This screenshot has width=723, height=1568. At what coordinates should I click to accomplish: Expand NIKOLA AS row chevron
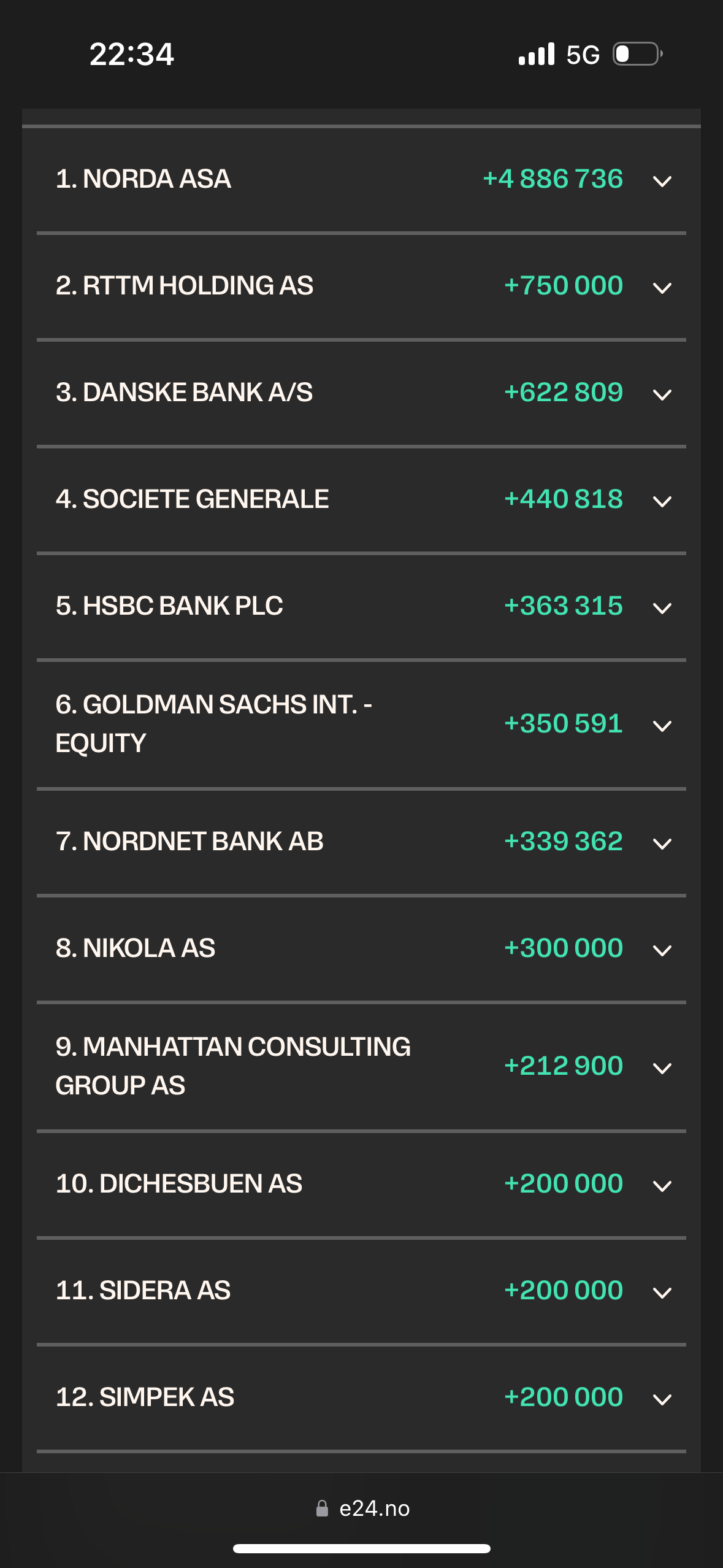(662, 950)
